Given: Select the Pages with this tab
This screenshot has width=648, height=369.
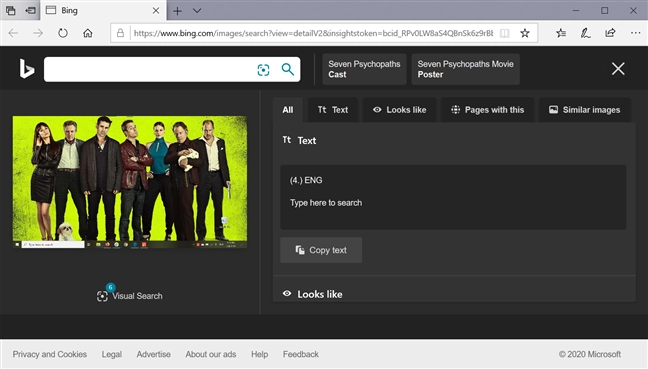Looking at the screenshot, I should click(487, 110).
